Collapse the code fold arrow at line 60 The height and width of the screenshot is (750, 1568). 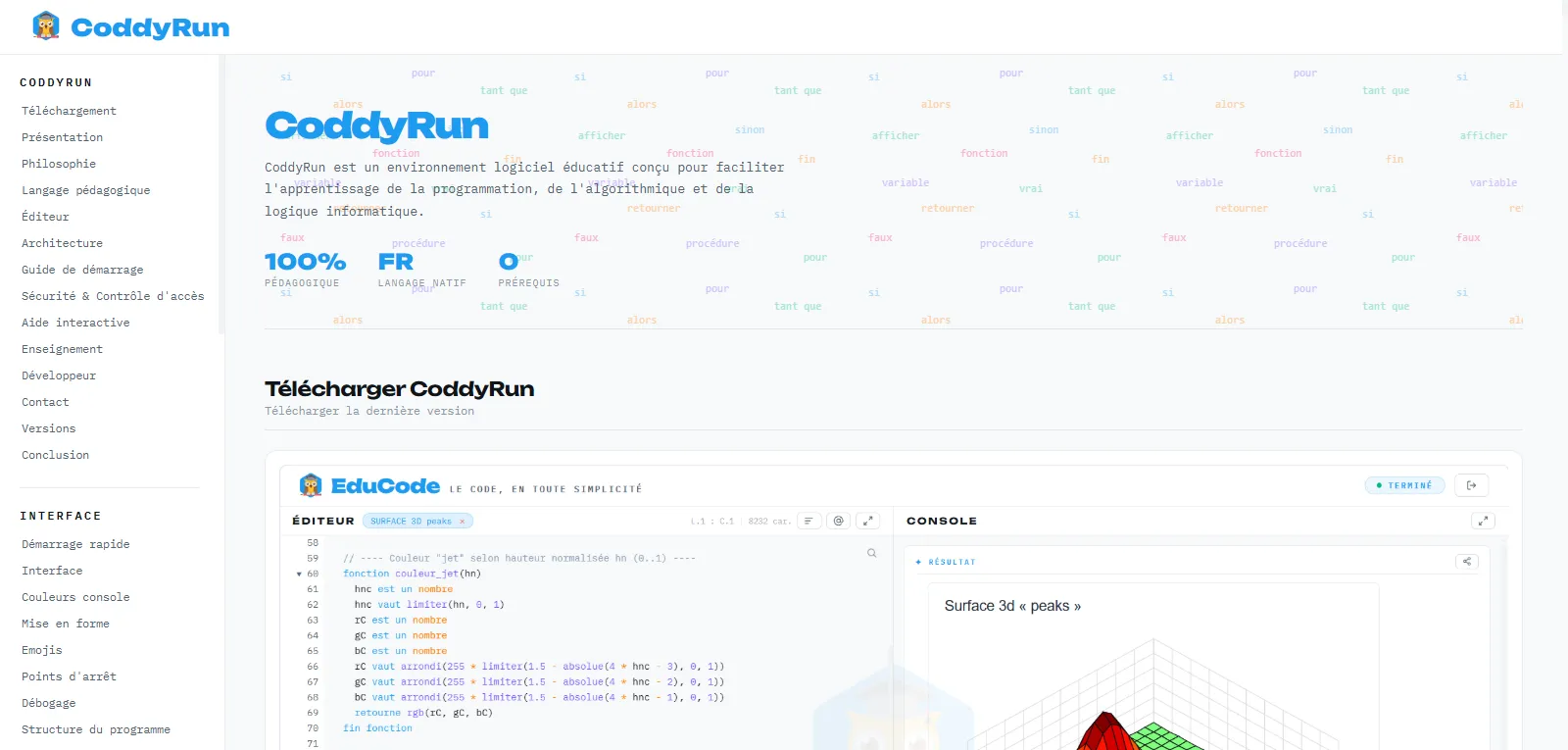pos(299,575)
